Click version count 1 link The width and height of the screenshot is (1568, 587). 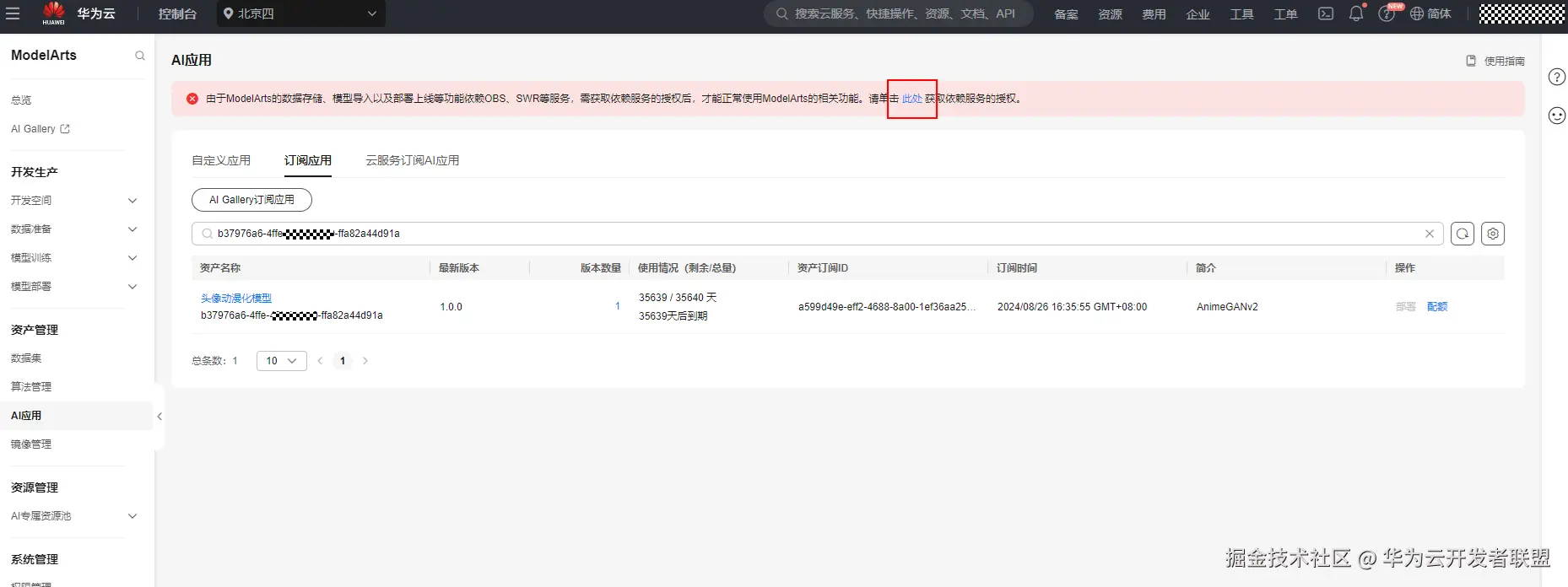(618, 306)
